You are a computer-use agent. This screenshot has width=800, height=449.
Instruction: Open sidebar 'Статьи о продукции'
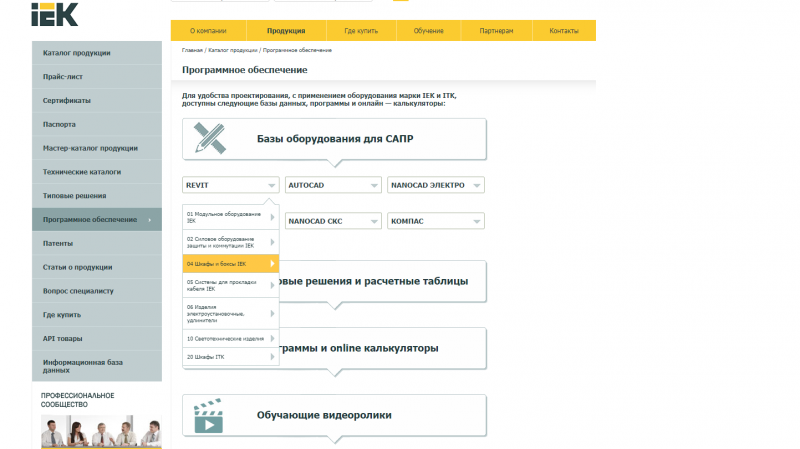tap(97, 267)
